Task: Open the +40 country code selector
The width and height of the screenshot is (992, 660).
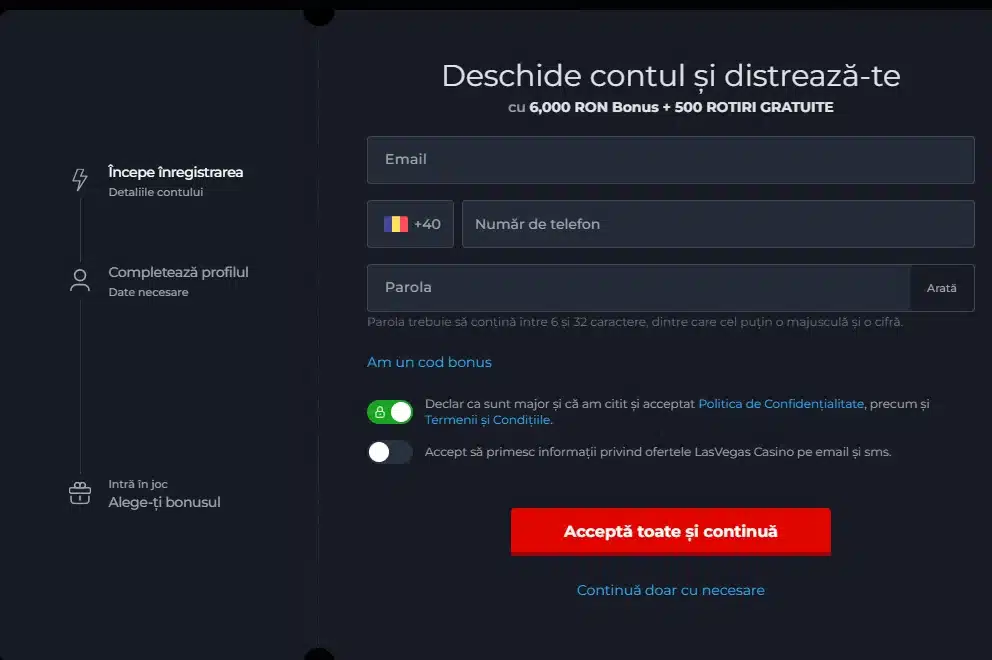Action: (410, 224)
